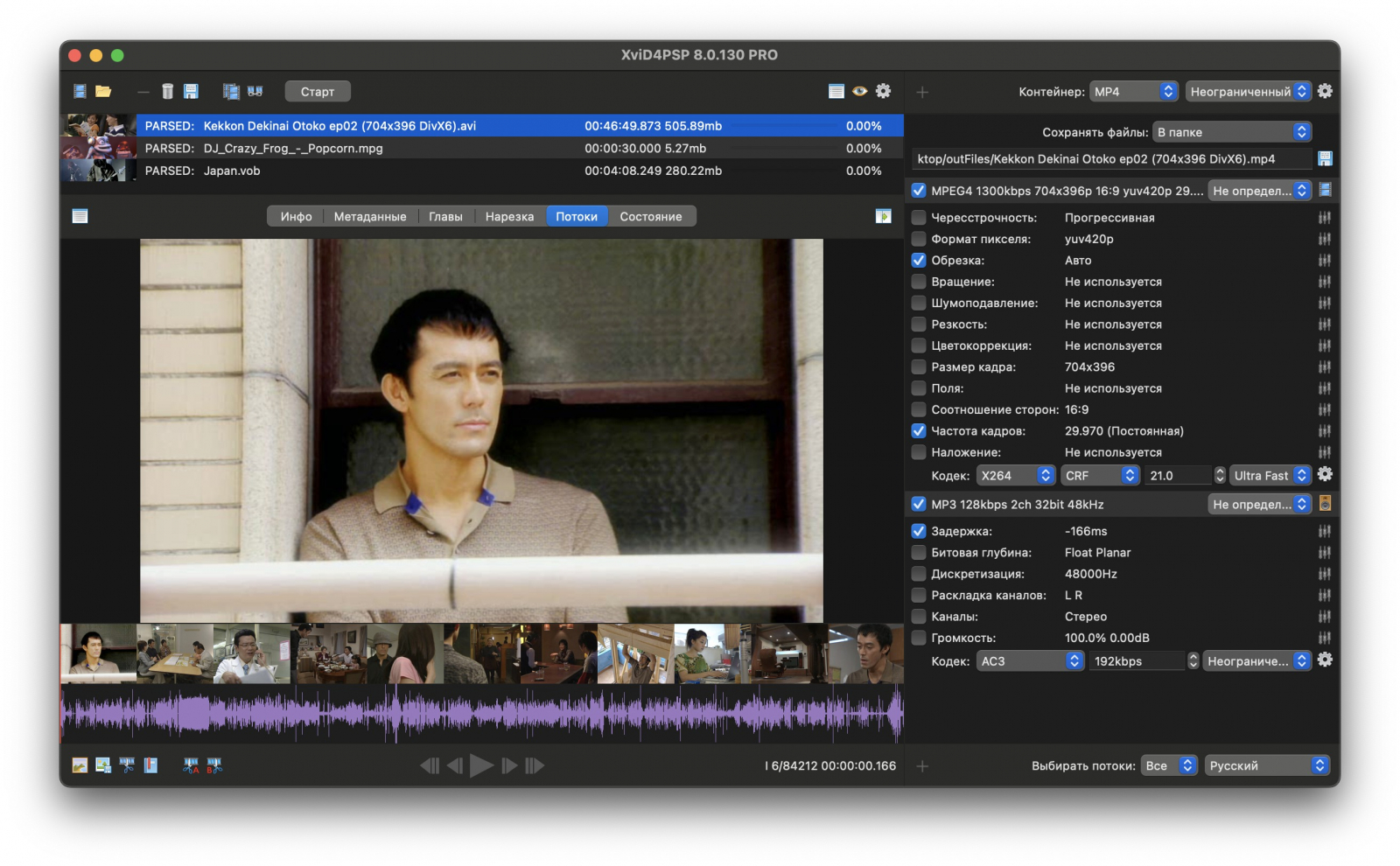Open the Русский language dropdown
Image resolution: width=1400 pixels, height=866 pixels.
click(1267, 765)
